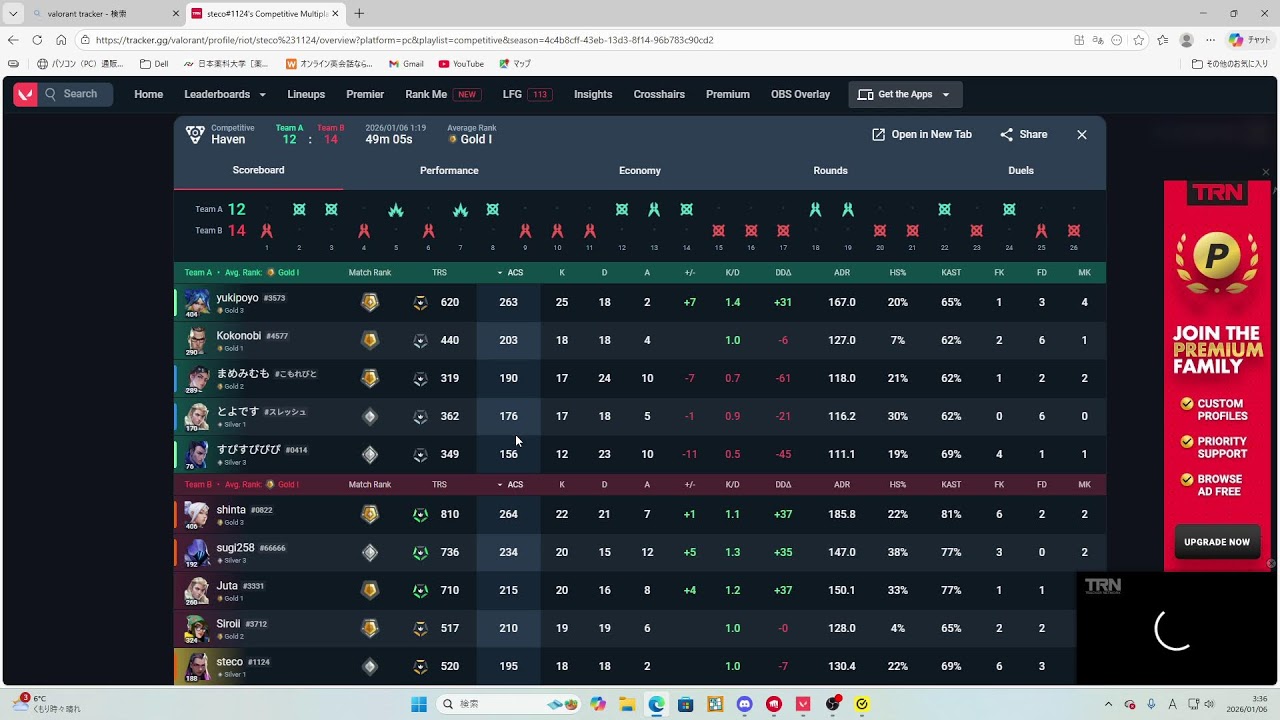1280x720 pixels.
Task: Open the Windows Start menu
Action: click(419, 704)
